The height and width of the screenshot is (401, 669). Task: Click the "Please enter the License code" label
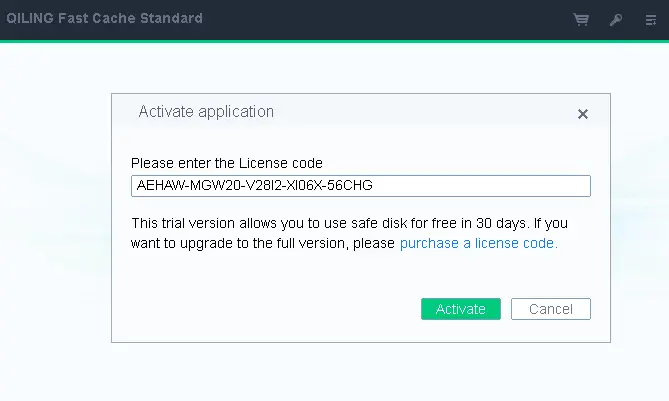[x=227, y=162]
